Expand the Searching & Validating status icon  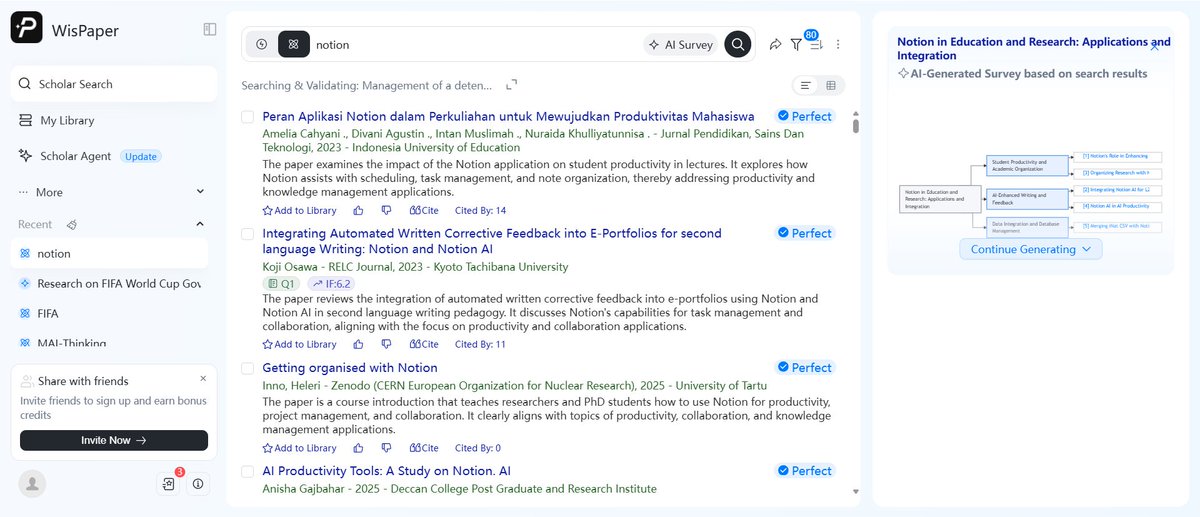tap(512, 85)
